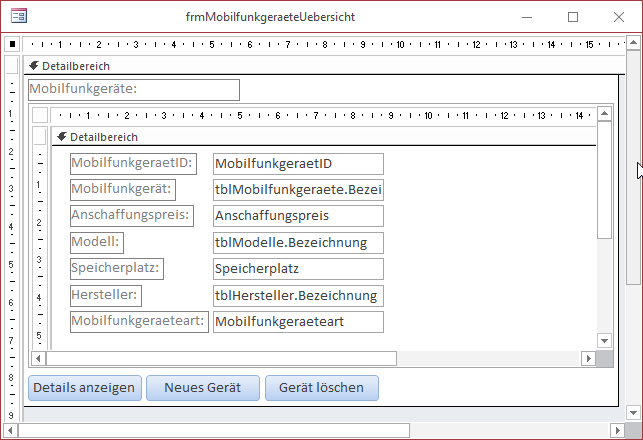Click subform vertical scrollbar down arrow
This screenshot has height=440, width=643.
604,340
